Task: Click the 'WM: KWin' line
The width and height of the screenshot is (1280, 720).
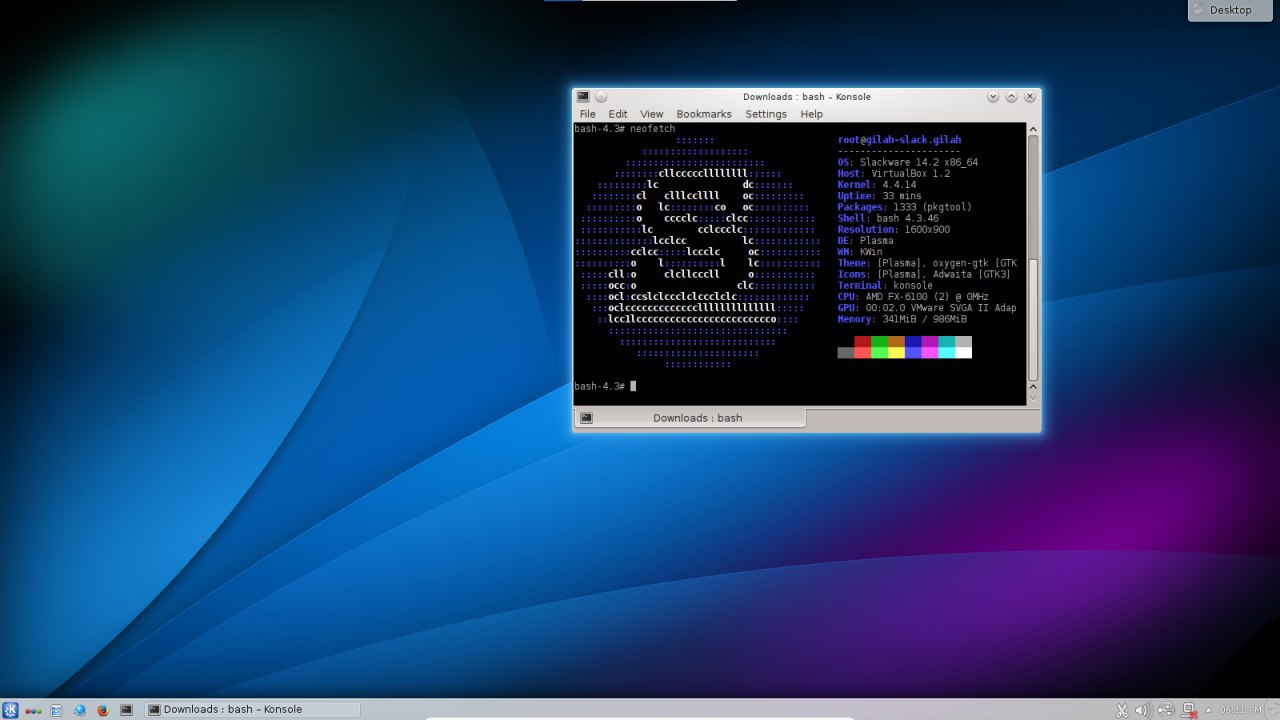Action: (x=860, y=252)
